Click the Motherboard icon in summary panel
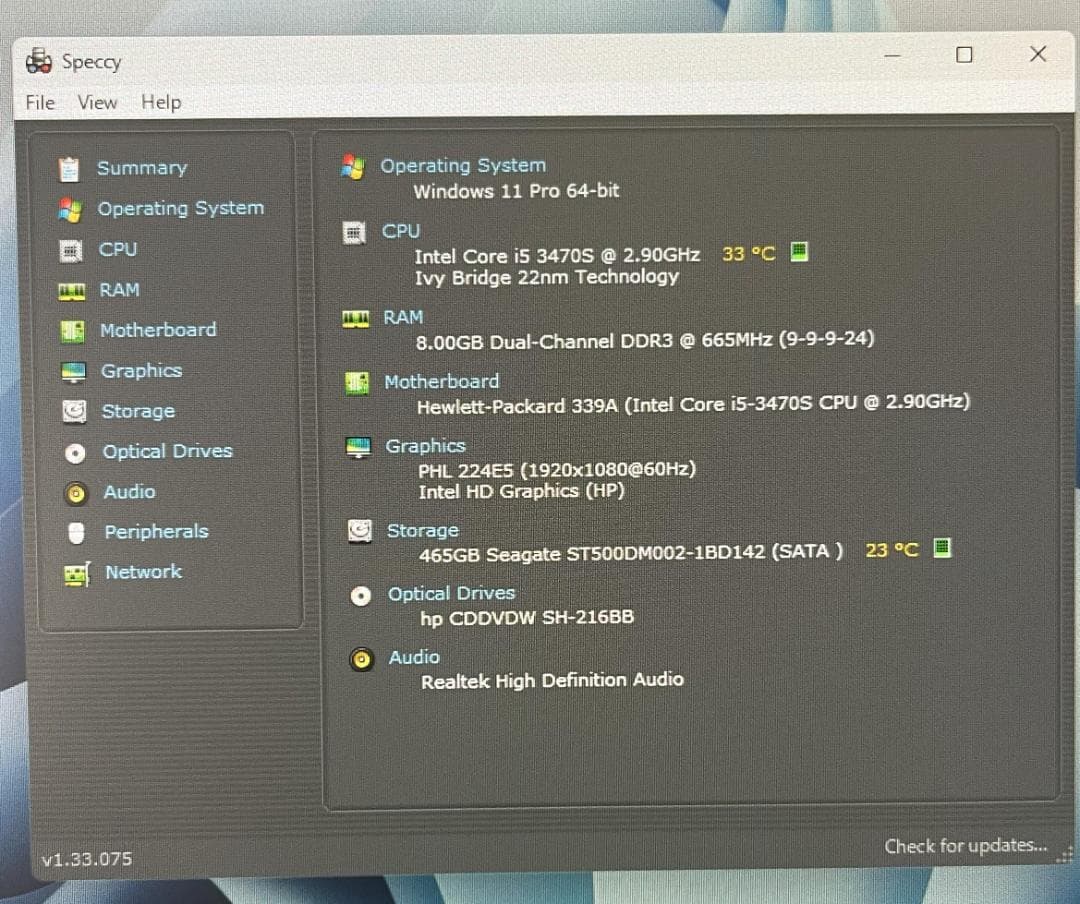 pyautogui.click(x=357, y=382)
